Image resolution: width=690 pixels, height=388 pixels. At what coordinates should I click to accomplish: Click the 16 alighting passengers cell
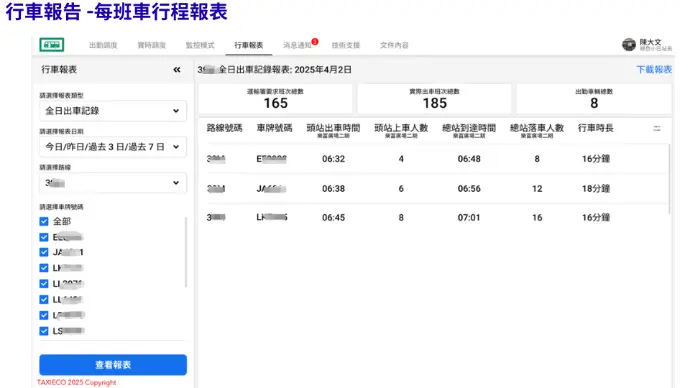[x=537, y=218]
